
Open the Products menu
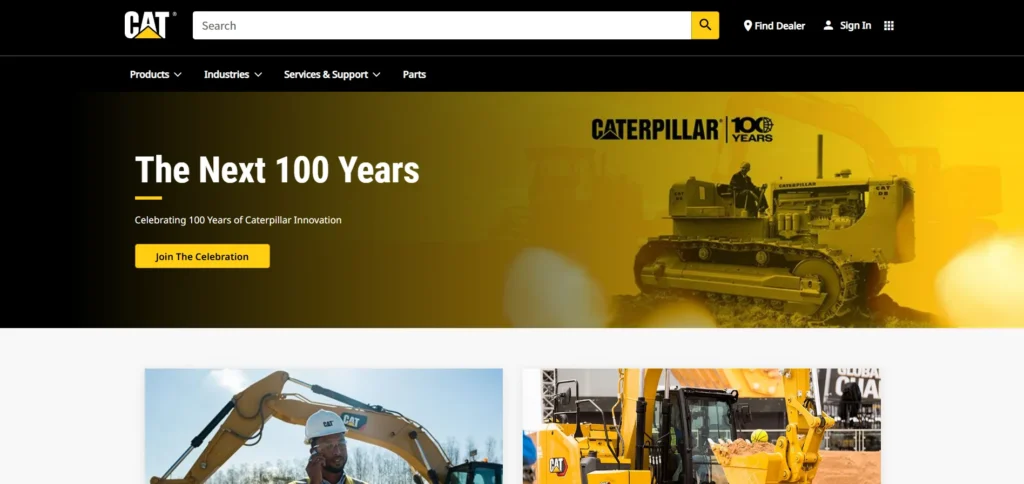click(x=155, y=74)
